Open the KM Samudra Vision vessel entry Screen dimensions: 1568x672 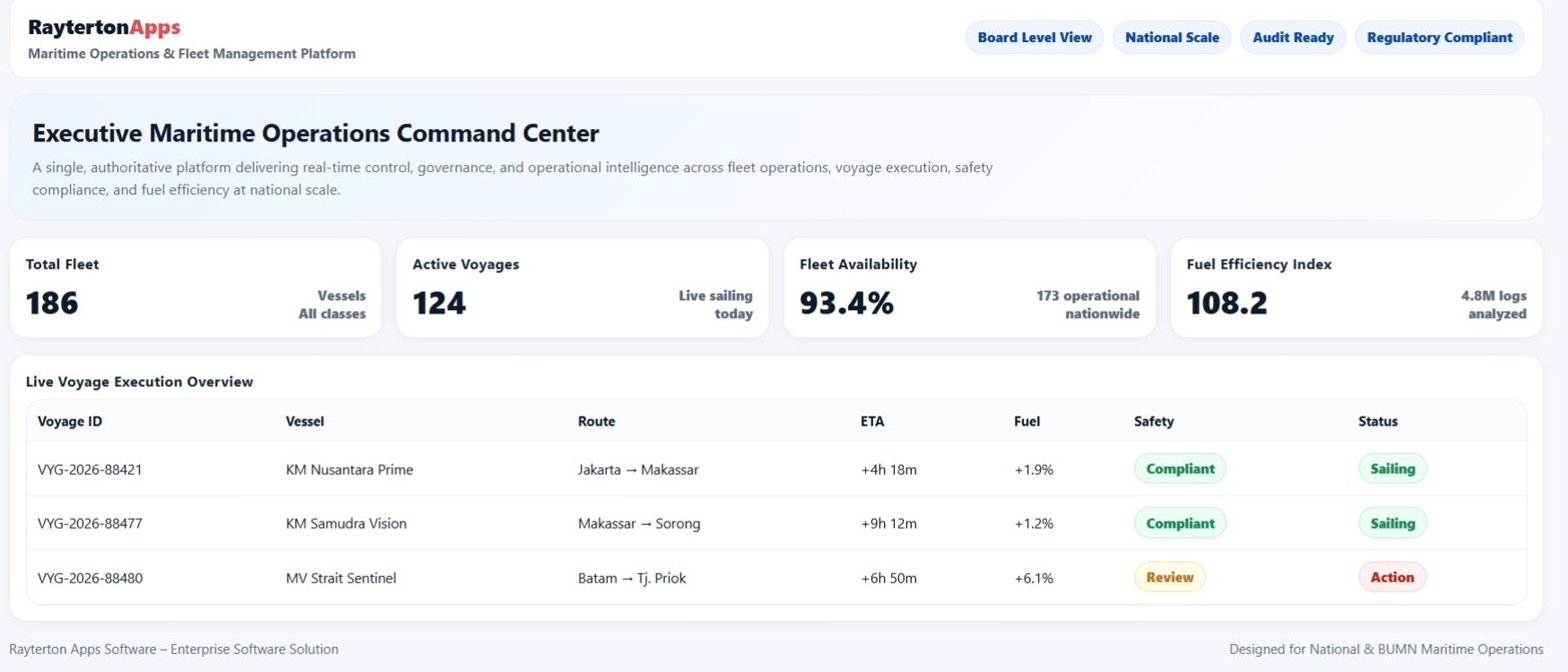pos(346,523)
